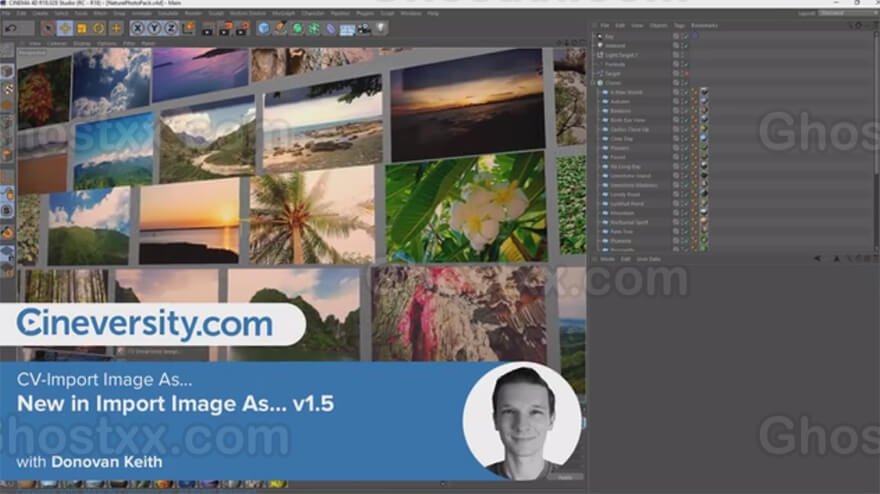
Task: Click the Viewport Solo icon in left palette
Action: tap(7, 211)
